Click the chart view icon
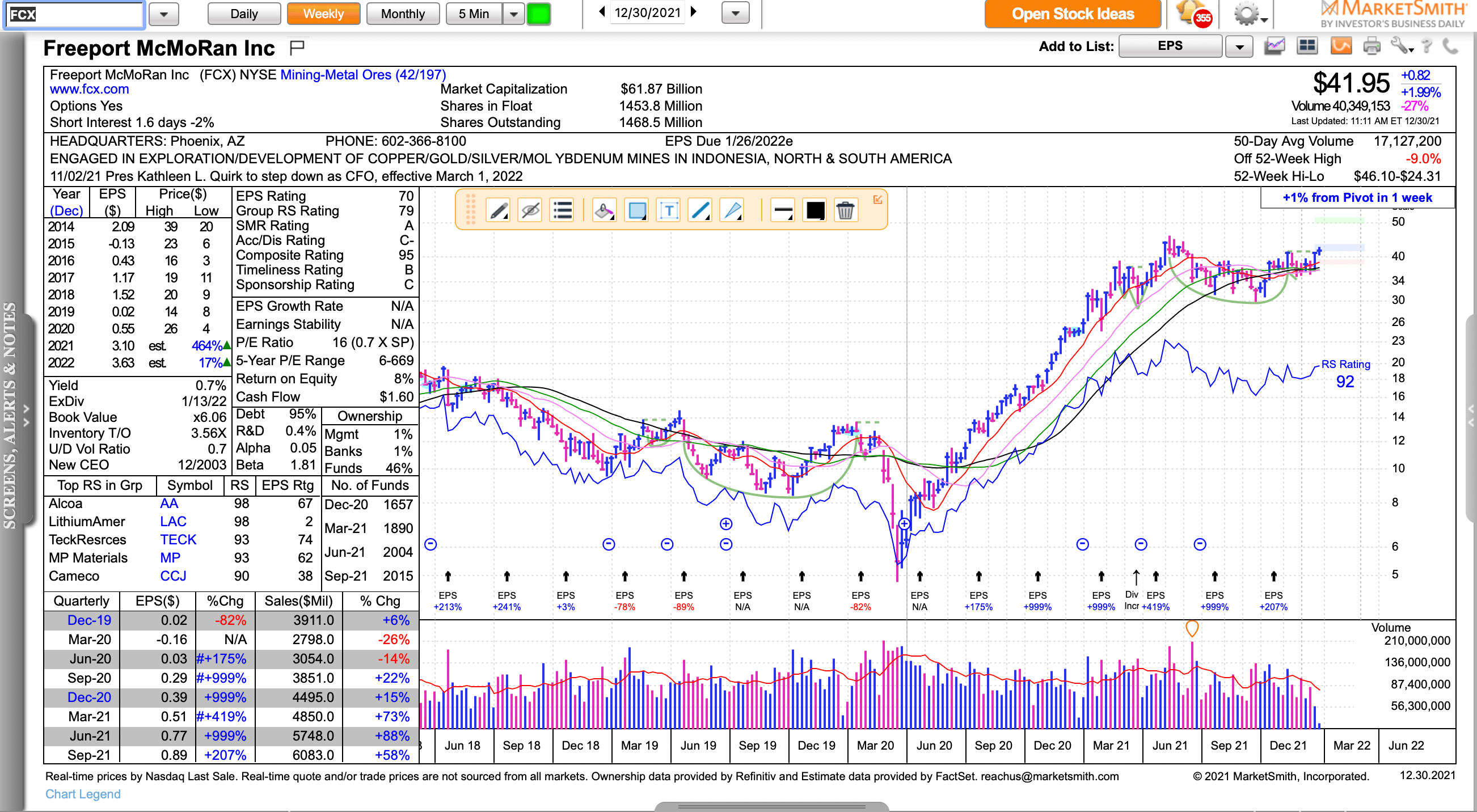The width and height of the screenshot is (1477, 812). tap(1275, 46)
